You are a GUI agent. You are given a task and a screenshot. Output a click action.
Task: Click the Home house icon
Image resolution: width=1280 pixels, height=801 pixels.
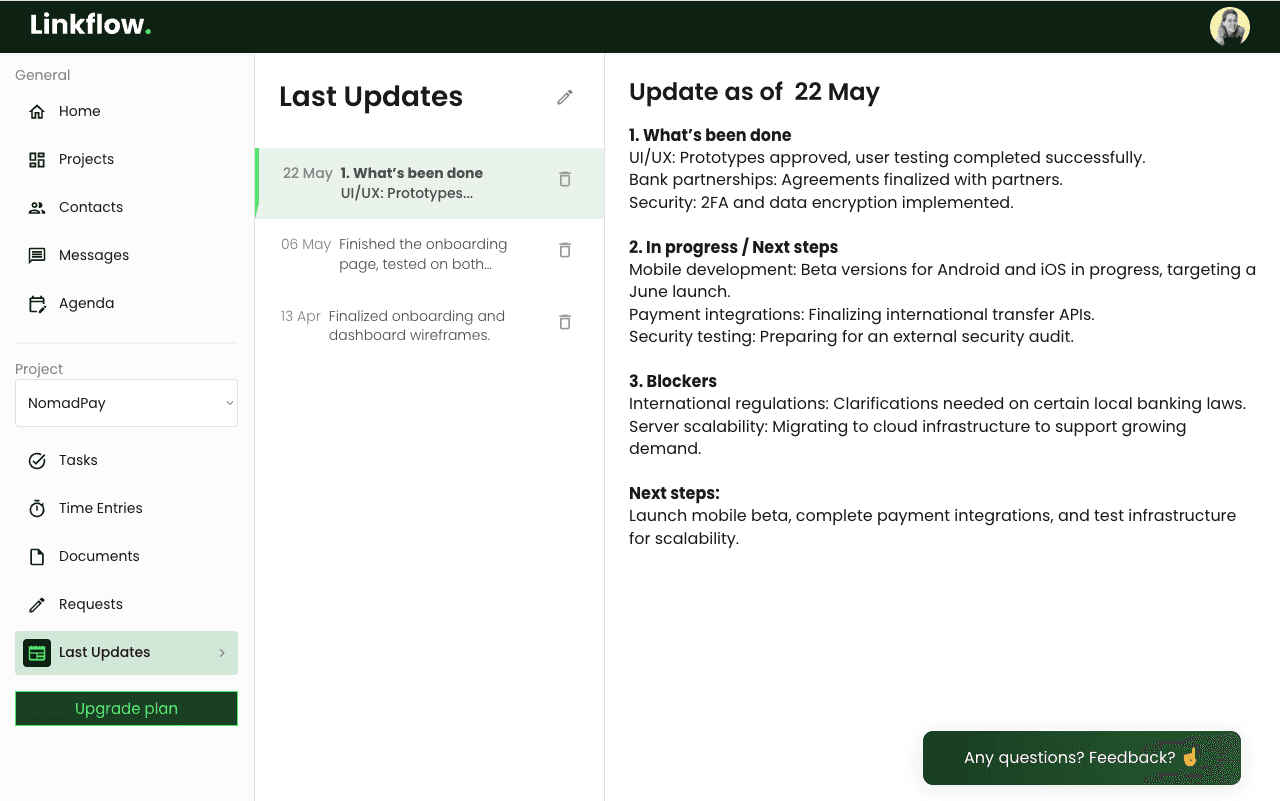coord(37,111)
